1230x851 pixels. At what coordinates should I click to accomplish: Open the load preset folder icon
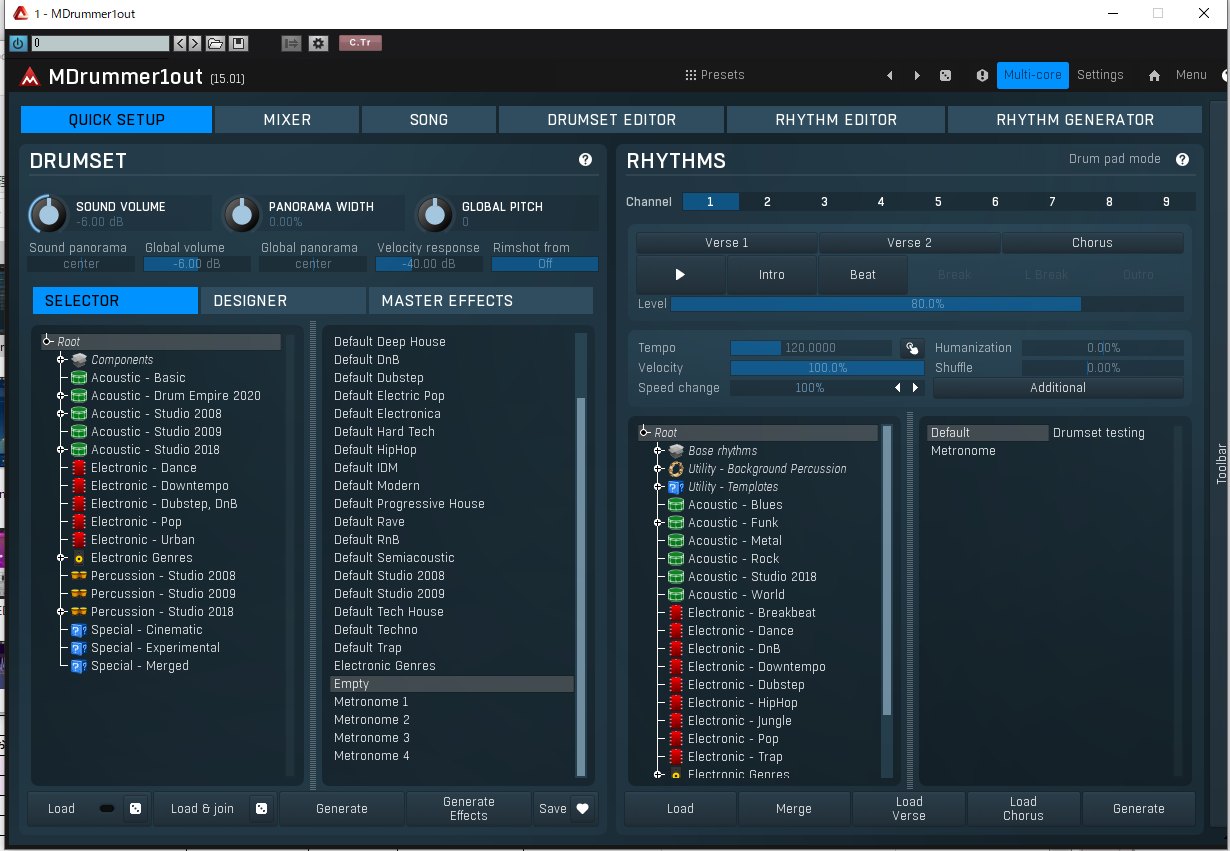point(215,43)
